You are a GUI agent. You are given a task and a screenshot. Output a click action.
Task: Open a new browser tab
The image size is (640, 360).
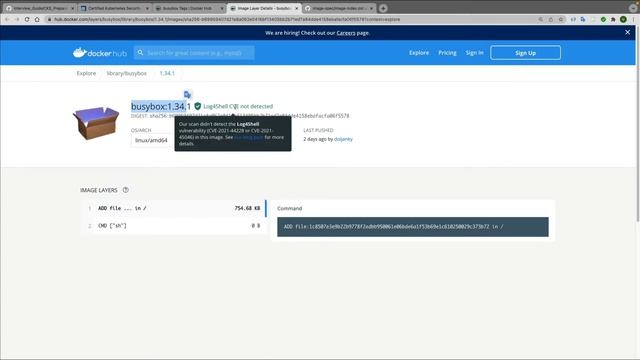[383, 8]
